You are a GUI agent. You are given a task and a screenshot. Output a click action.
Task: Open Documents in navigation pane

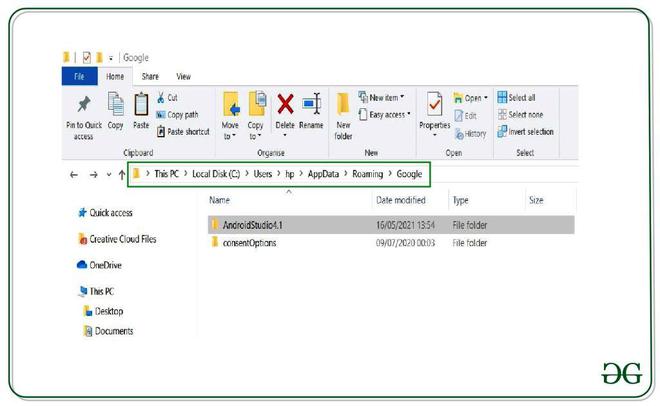tap(108, 331)
